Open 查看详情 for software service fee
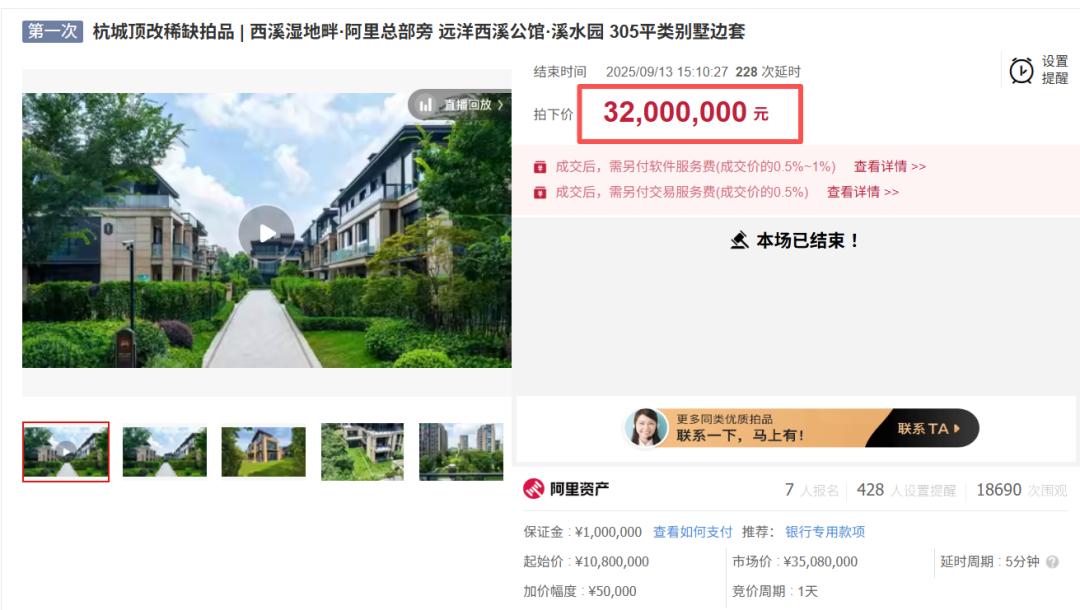Screen dimensions: 1080x610 890,167
